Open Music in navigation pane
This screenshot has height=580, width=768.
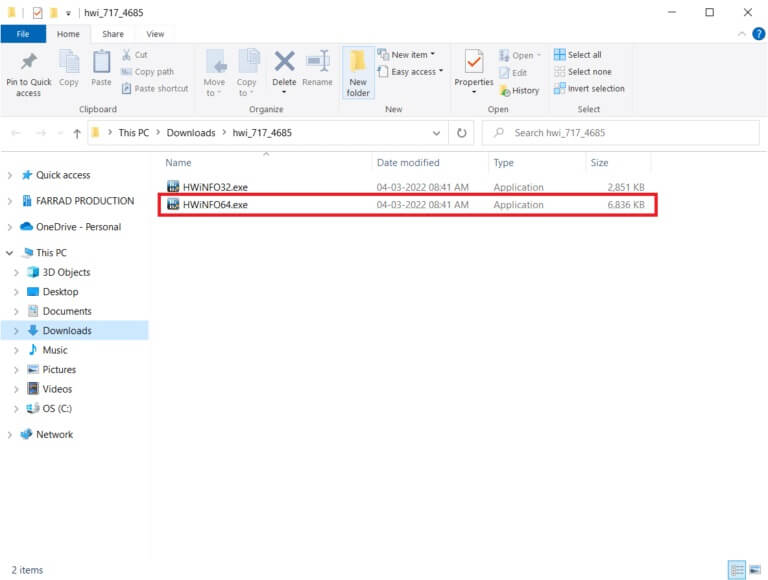tap(55, 350)
